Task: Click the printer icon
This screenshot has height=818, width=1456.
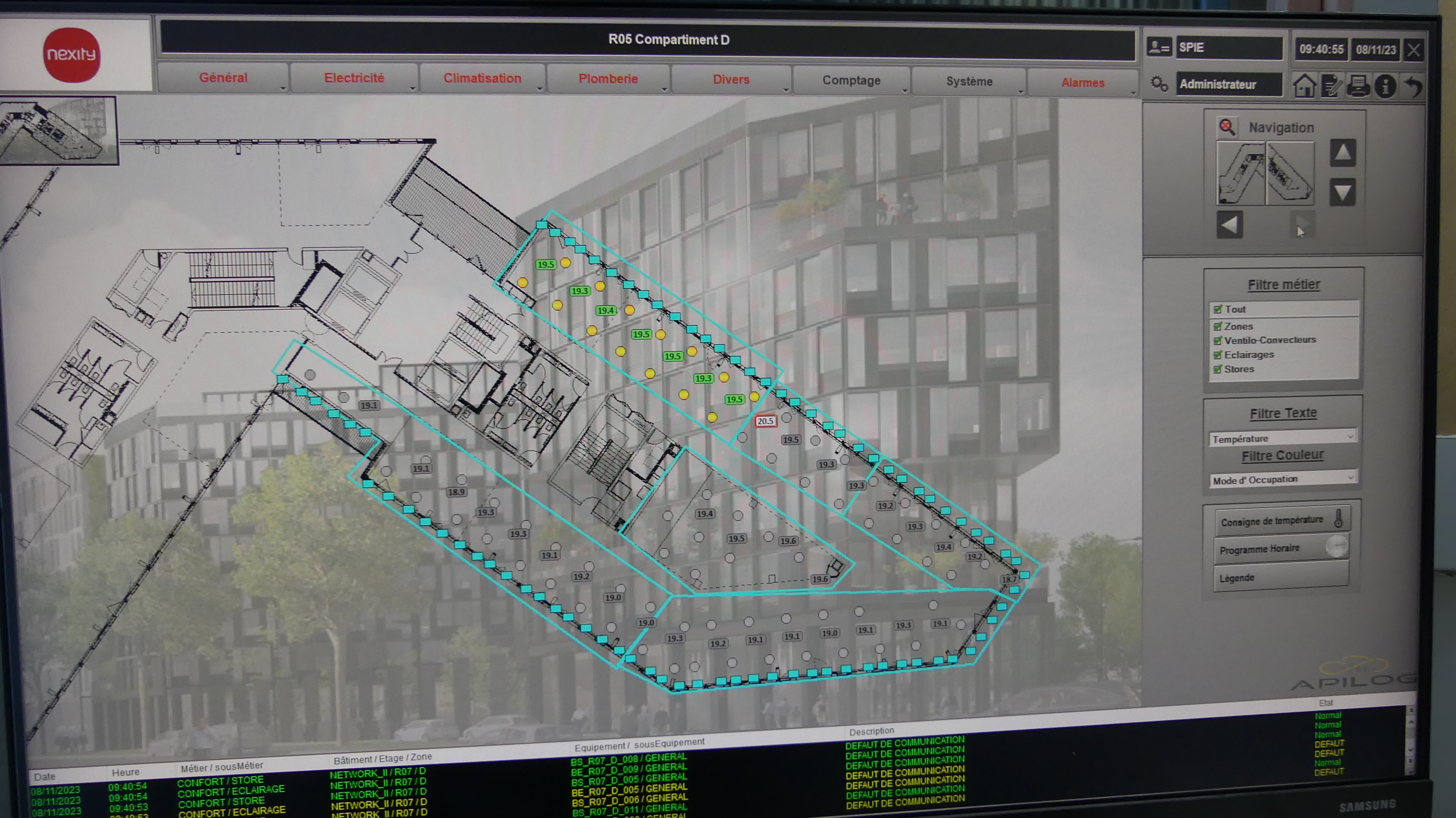Action: pyautogui.click(x=1358, y=86)
